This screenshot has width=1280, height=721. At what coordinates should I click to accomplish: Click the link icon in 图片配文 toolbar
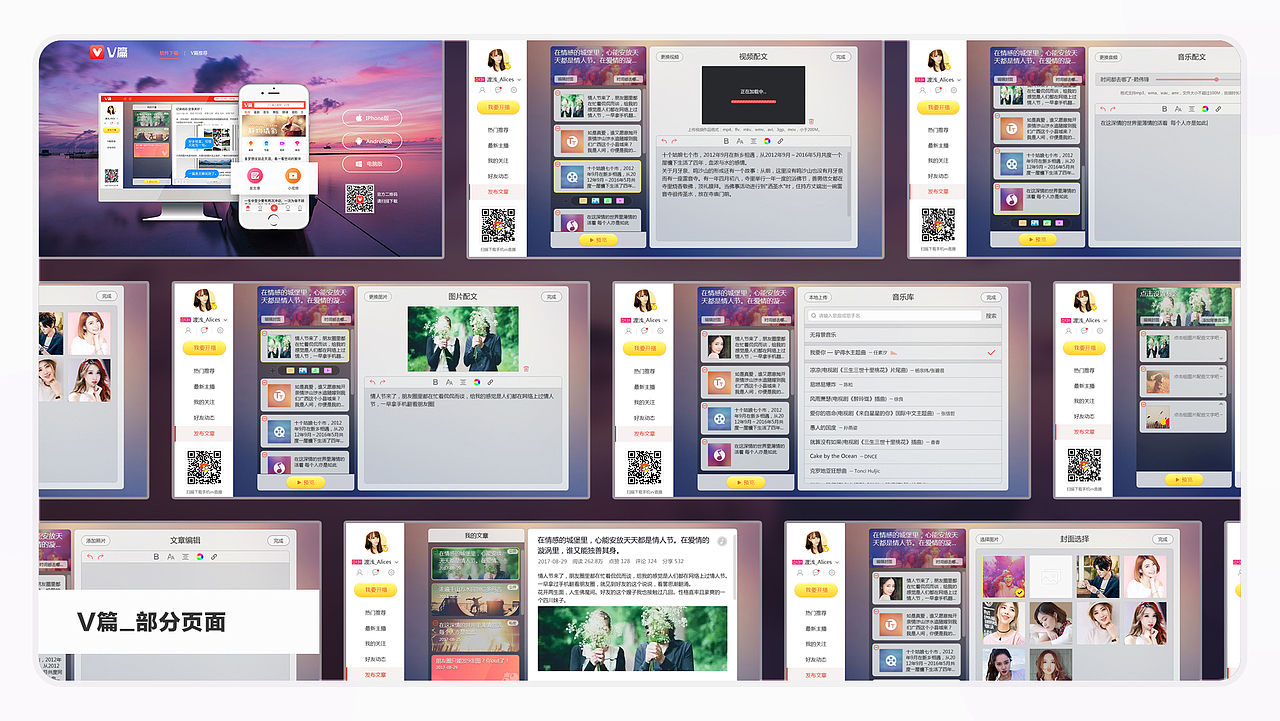[x=490, y=382]
